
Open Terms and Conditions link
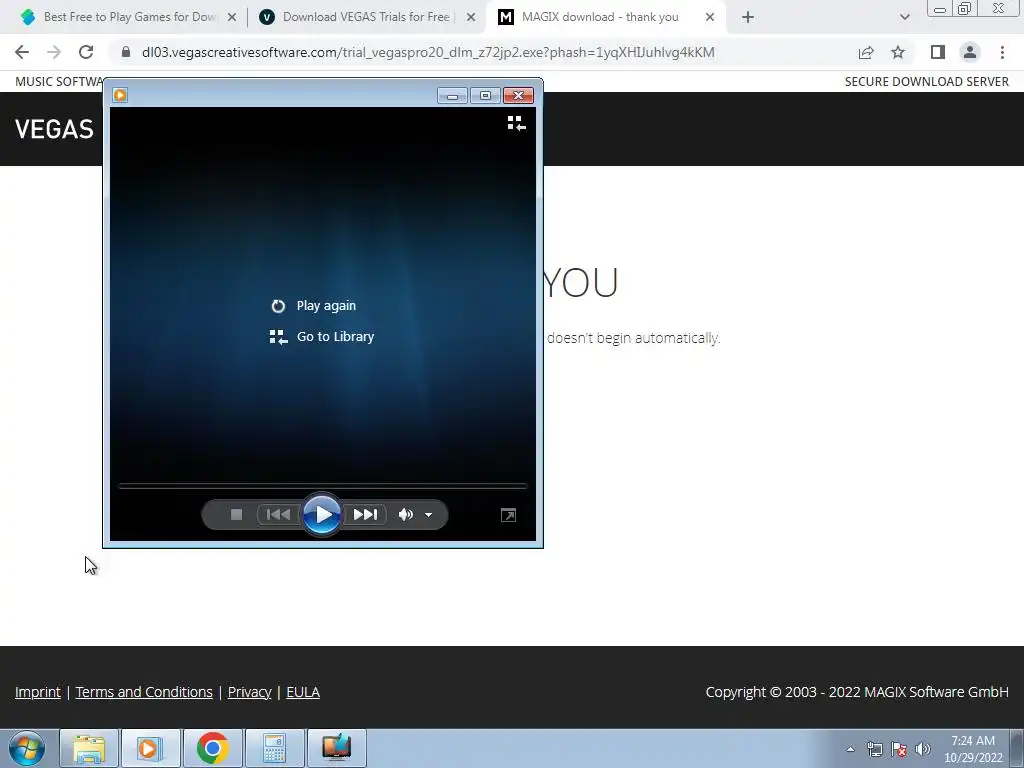(x=144, y=692)
